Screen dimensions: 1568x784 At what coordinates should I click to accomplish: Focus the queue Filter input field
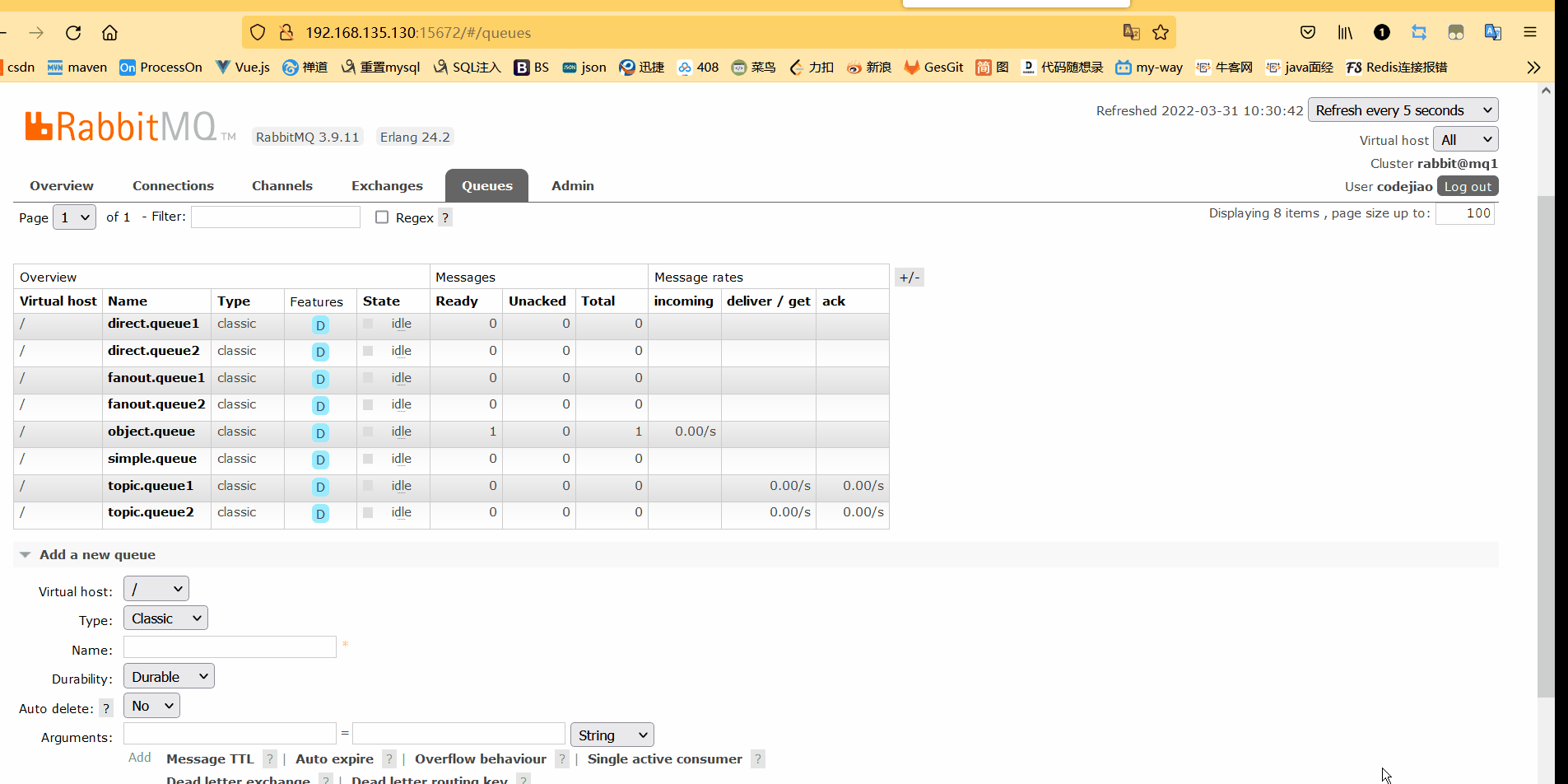(x=276, y=217)
